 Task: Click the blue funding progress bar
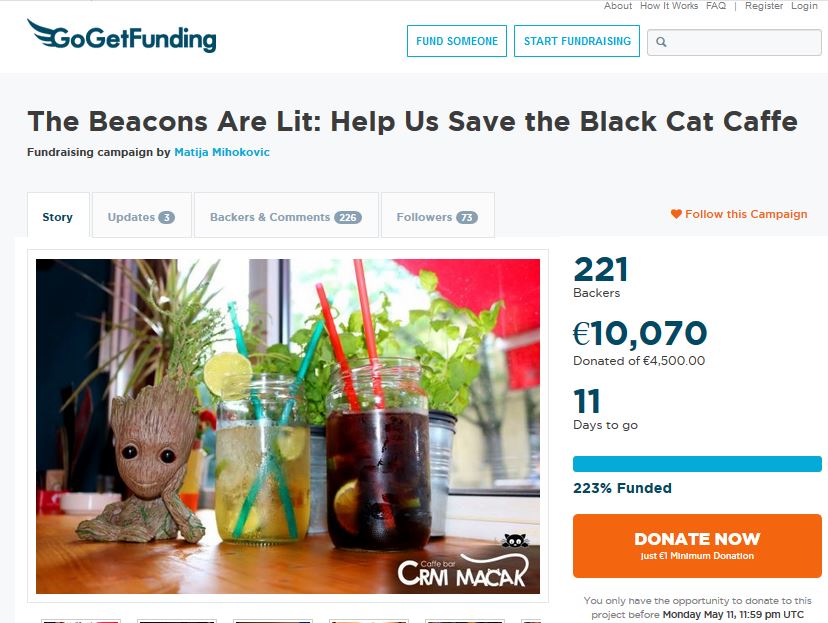pyautogui.click(x=697, y=464)
